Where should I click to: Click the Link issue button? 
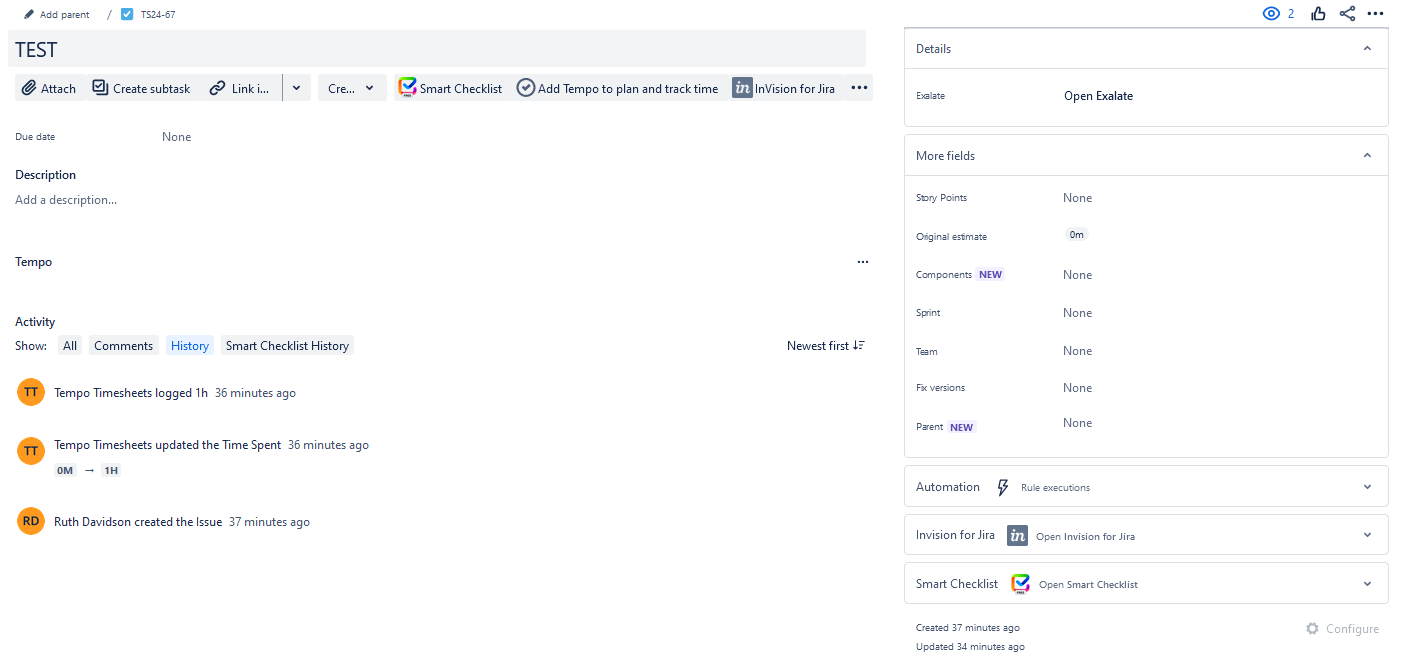click(x=241, y=88)
